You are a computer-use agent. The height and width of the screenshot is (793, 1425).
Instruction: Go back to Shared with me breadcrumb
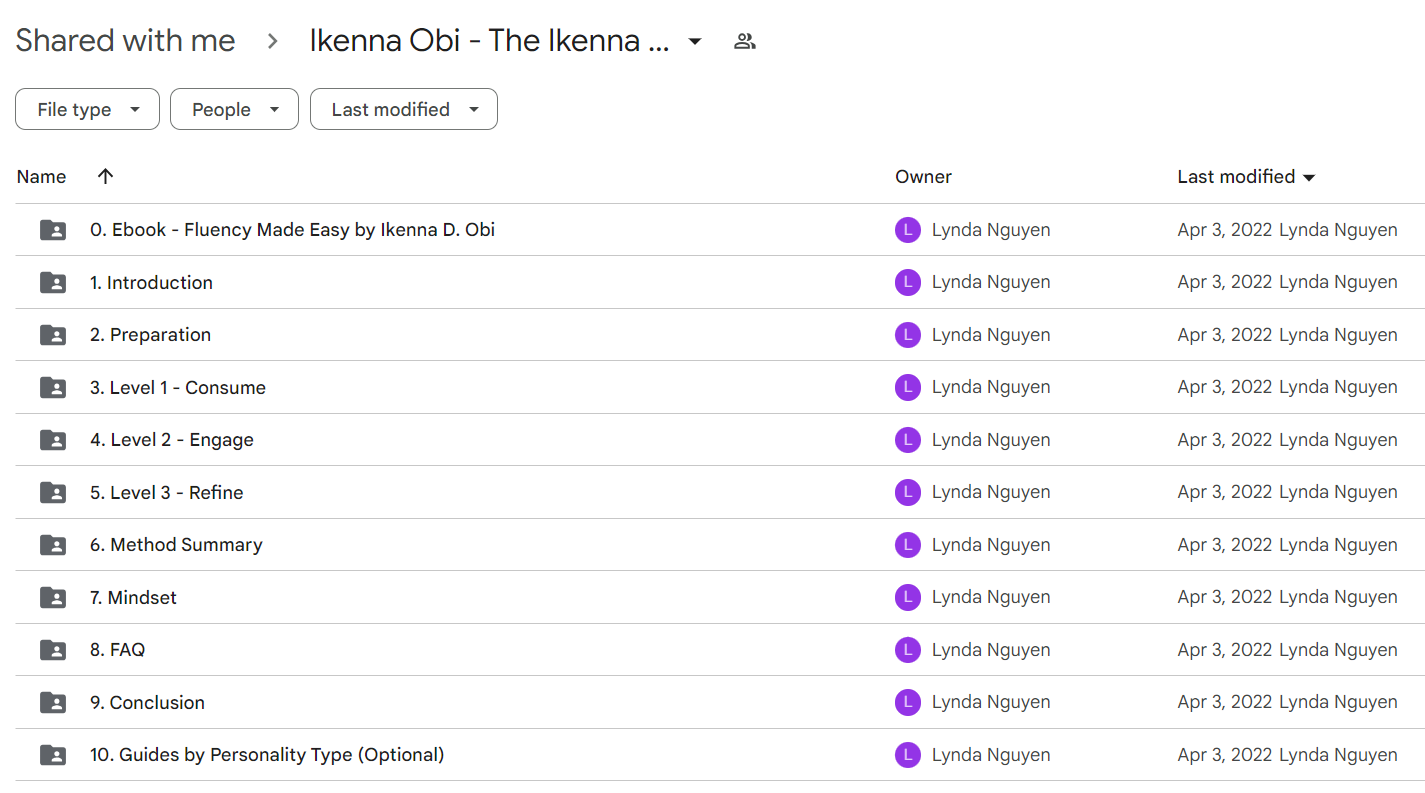coord(125,41)
